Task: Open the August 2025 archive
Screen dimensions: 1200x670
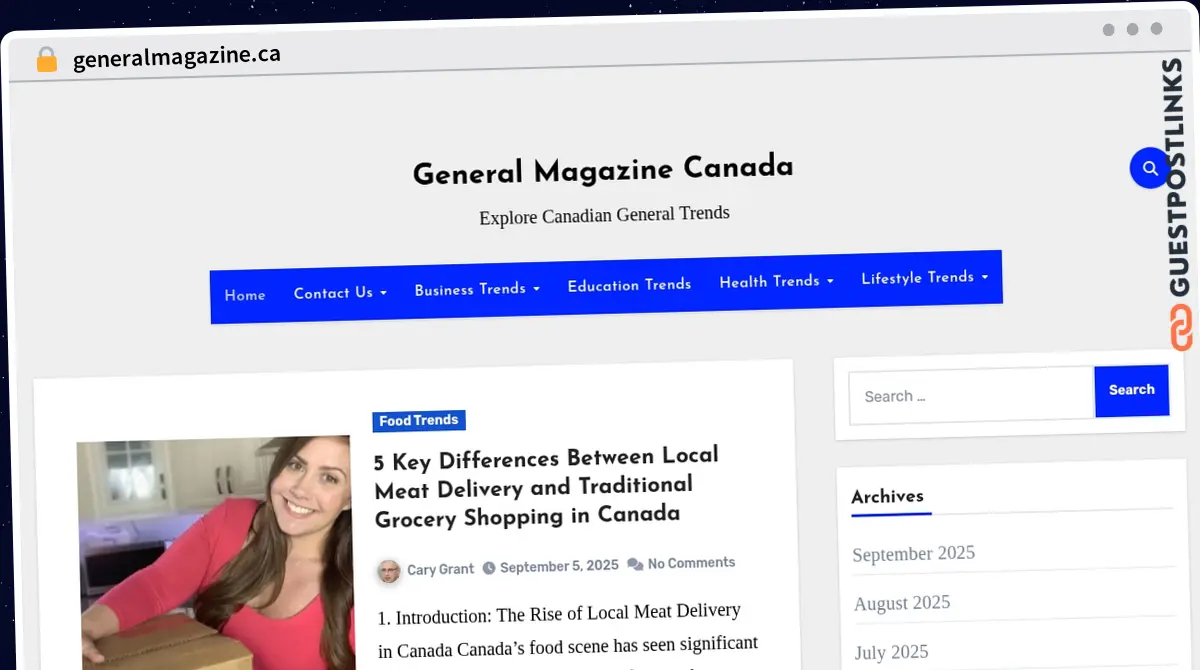Action: [x=902, y=603]
